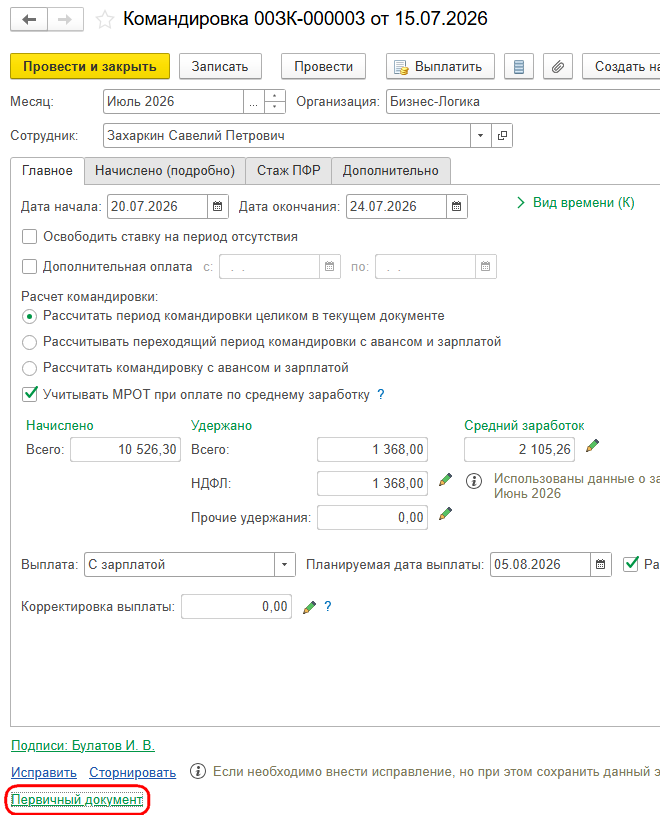The height and width of the screenshot is (815, 660).
Task: Click into the Месяц field Июль 2026
Action: (x=174, y=102)
